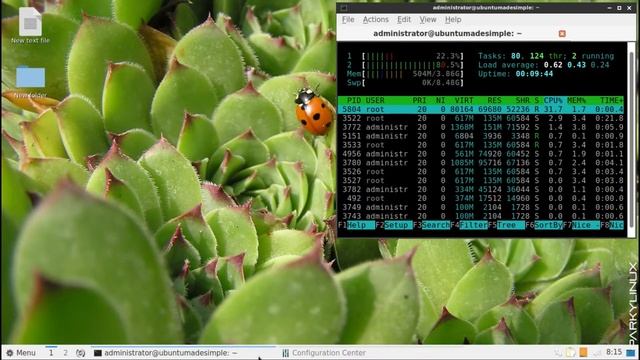Click the blue icon right of the clock
The height and width of the screenshot is (360, 640).
(x=631, y=352)
